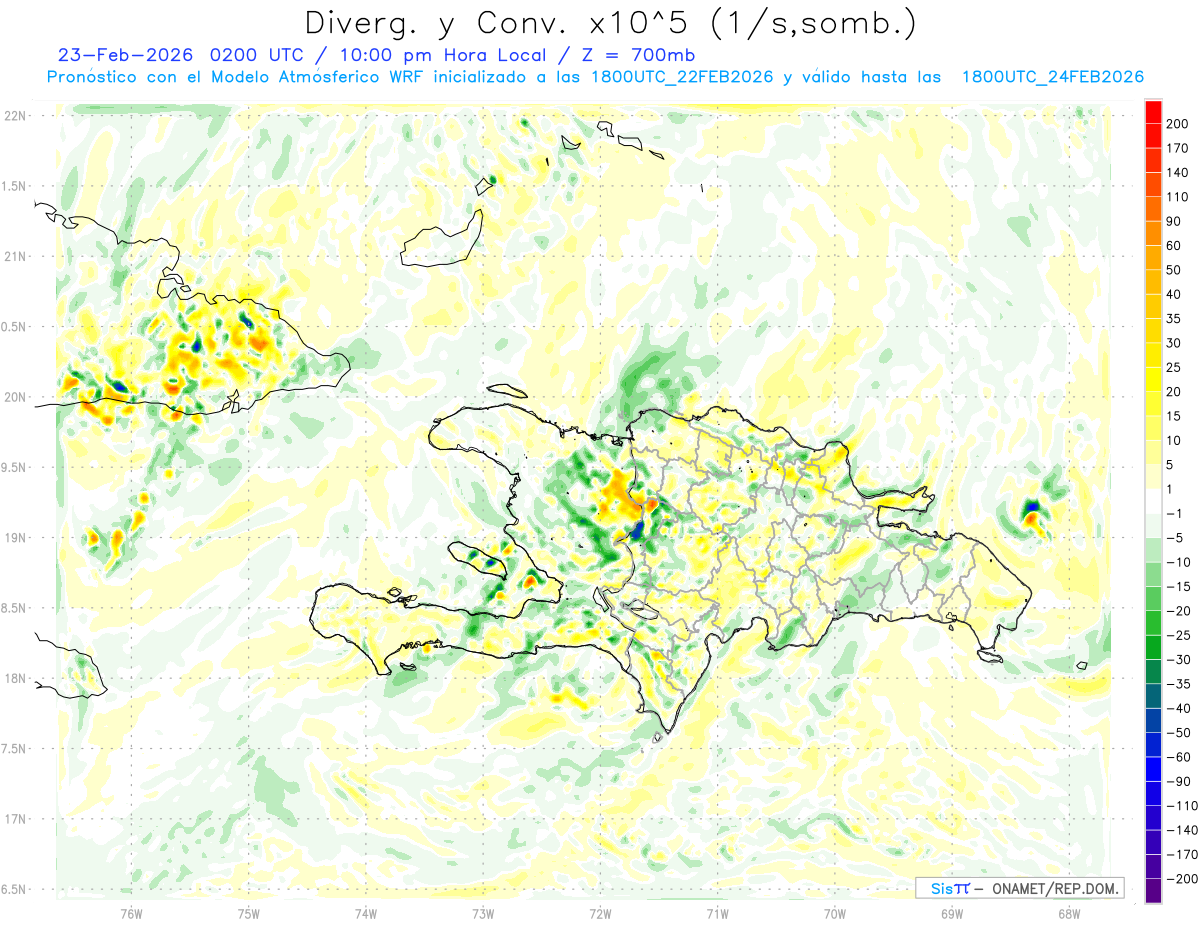Click the '1.5N' latitude label
The height and width of the screenshot is (927, 1200).
(14, 186)
